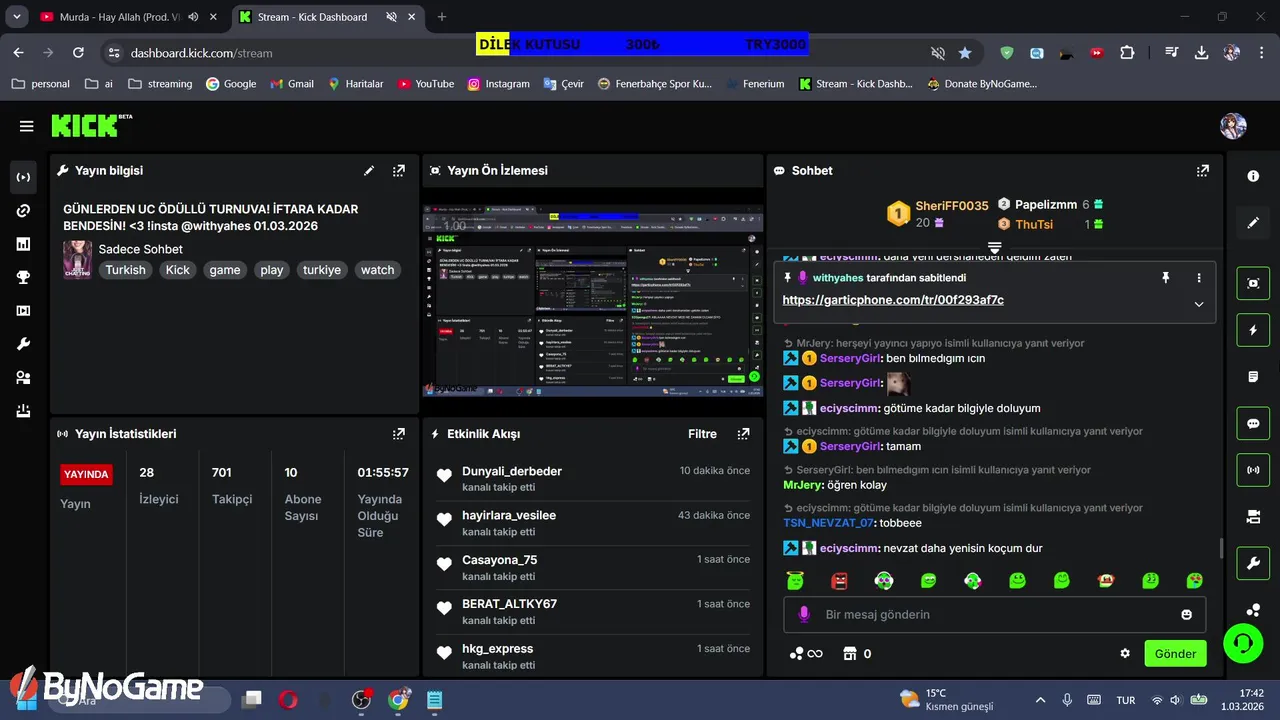
Task: Pop out the Yayın bilgisi panel
Action: point(399,171)
